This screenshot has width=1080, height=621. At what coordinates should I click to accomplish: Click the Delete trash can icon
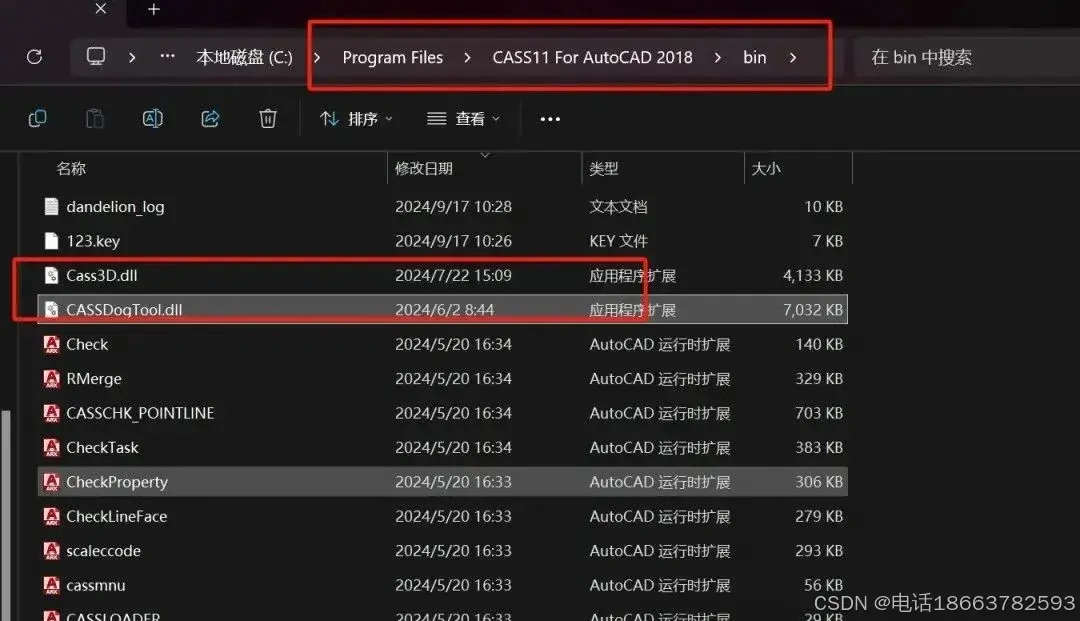[268, 118]
